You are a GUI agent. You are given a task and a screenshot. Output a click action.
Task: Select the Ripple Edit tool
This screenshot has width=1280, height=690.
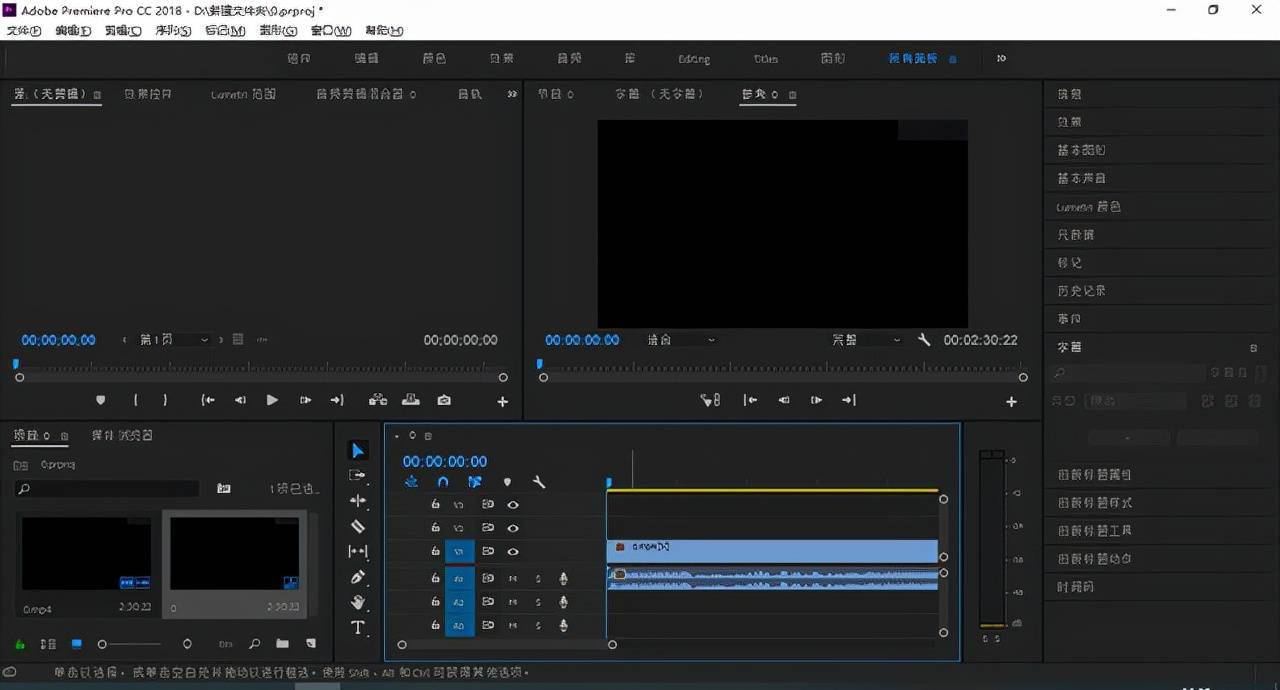358,501
